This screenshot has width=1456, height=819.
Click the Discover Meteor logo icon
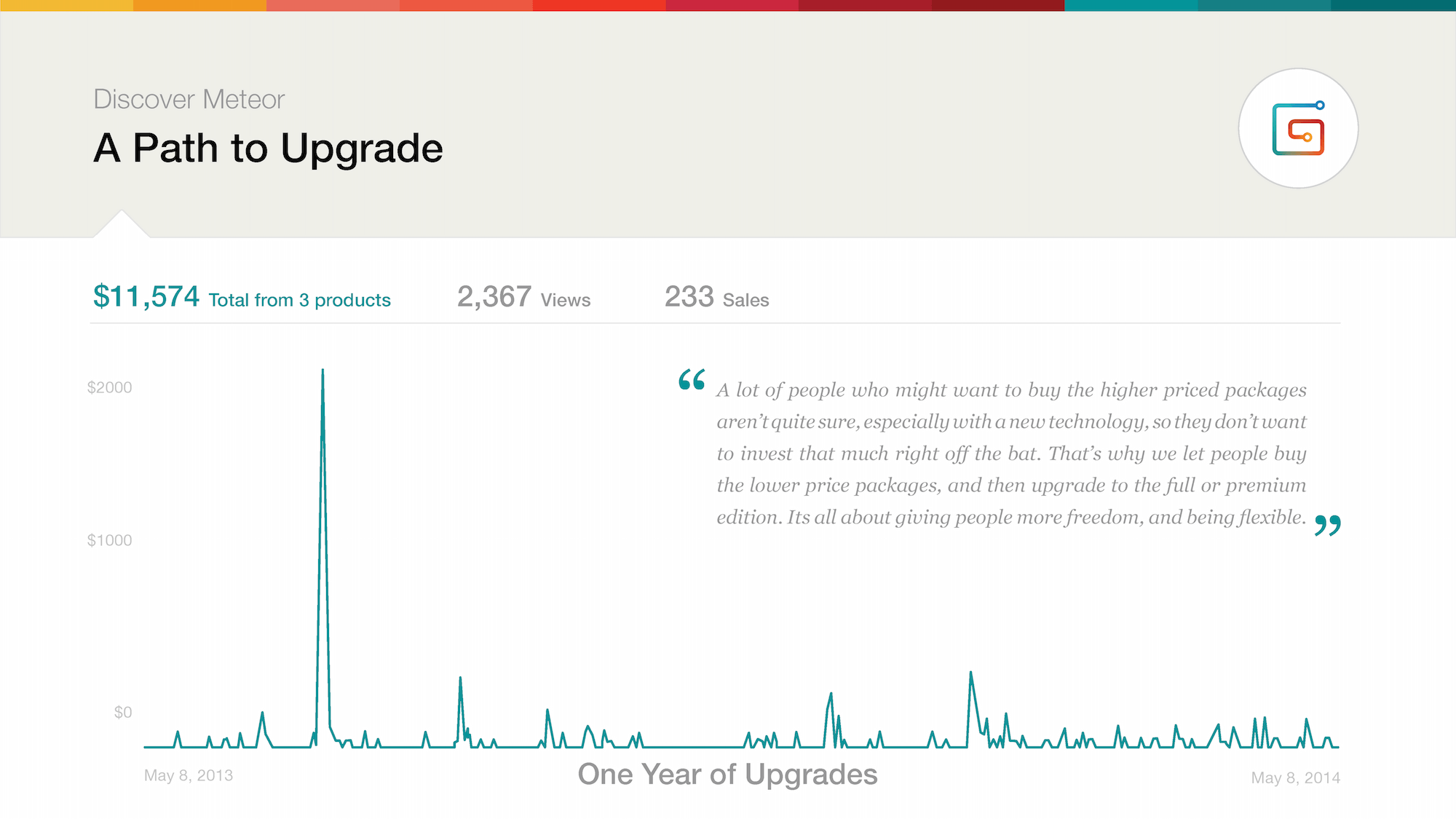pos(1298,129)
